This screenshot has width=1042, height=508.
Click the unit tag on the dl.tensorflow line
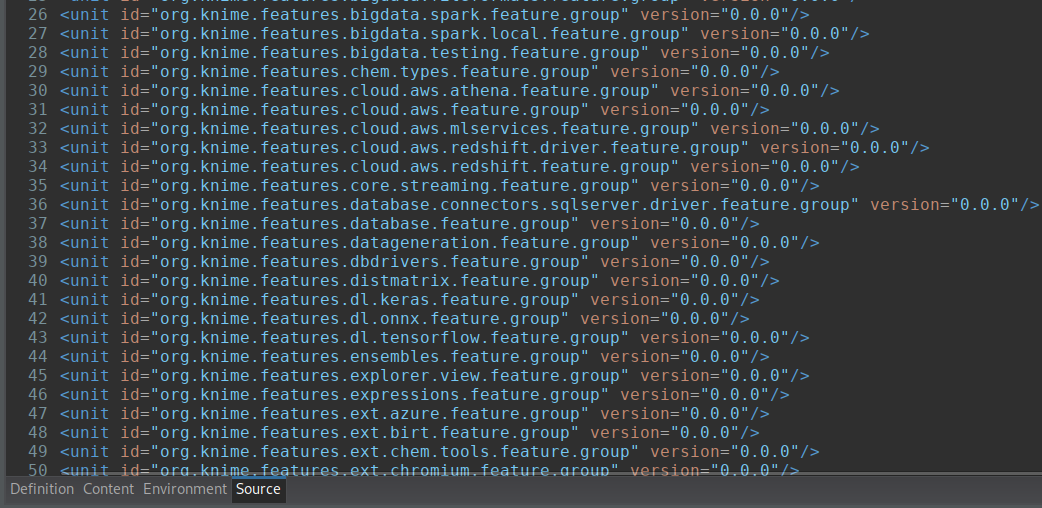click(x=84, y=337)
